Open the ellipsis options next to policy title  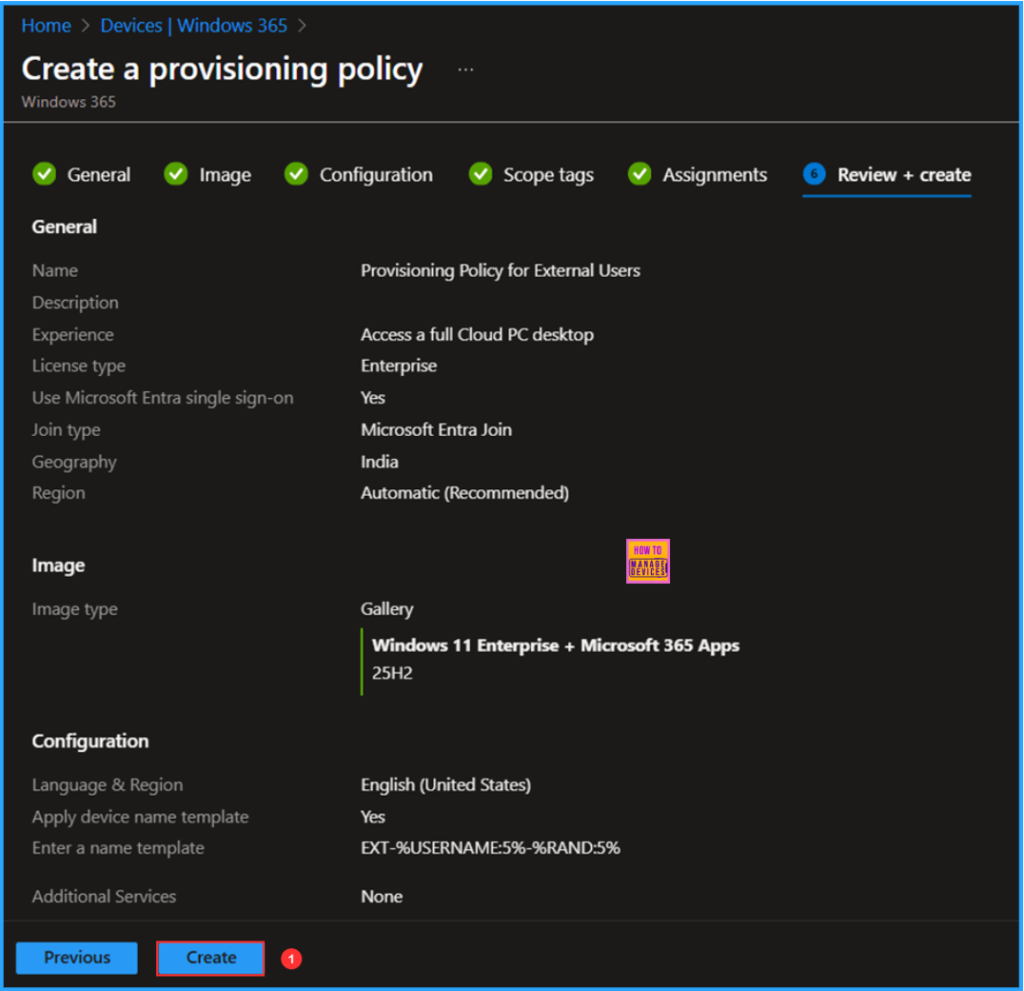(x=466, y=68)
